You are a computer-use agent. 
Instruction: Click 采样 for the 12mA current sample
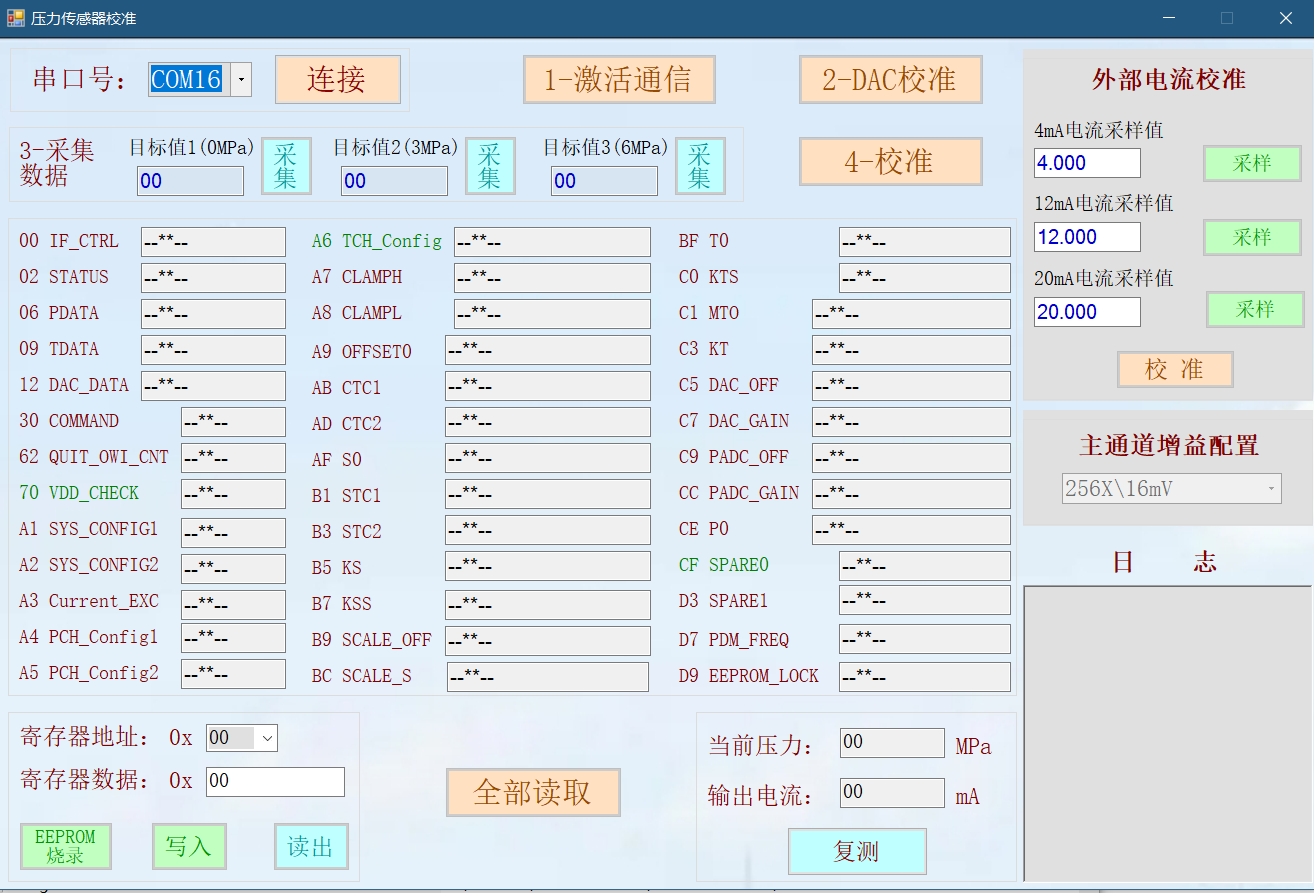pyautogui.click(x=1252, y=237)
